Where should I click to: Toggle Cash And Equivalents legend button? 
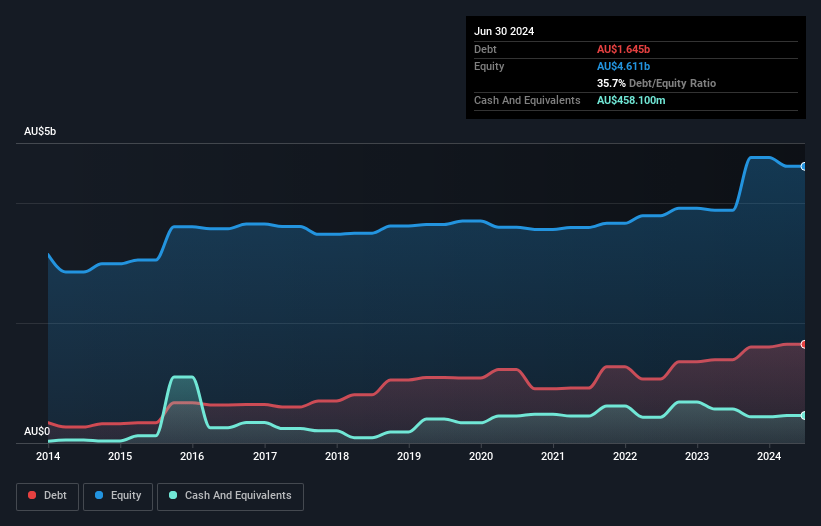tap(230, 496)
